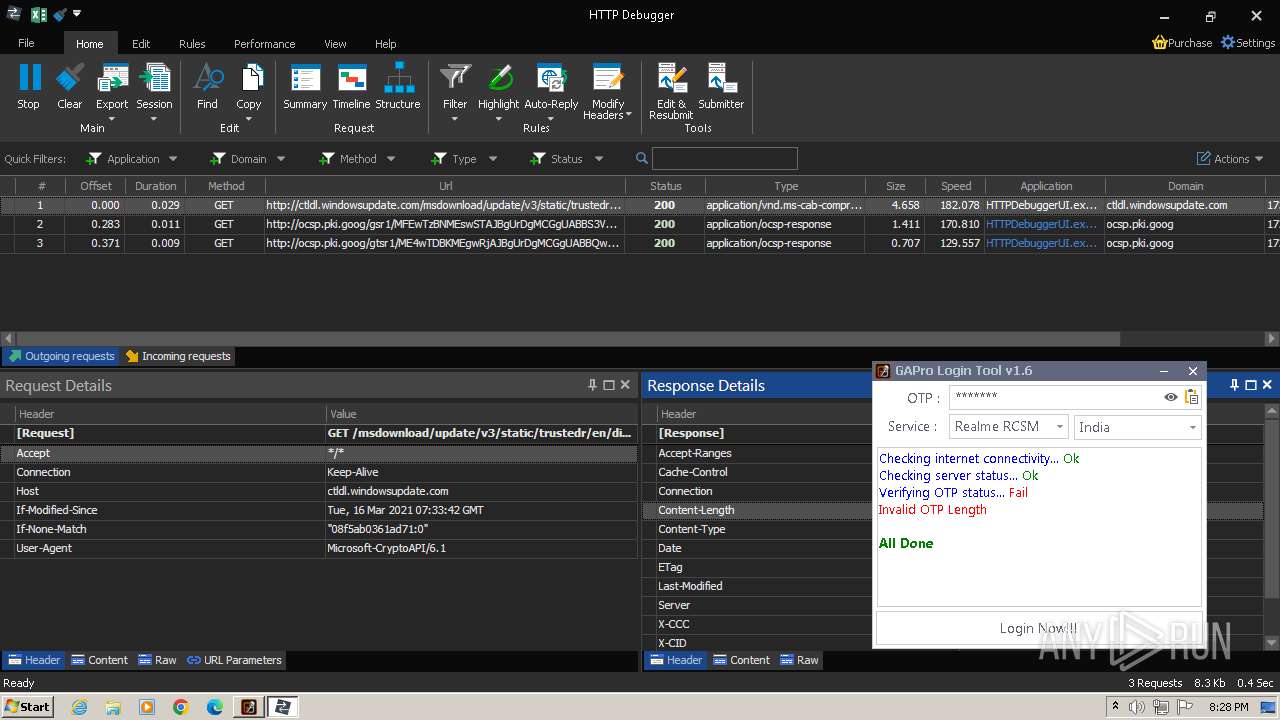Toggle OTP visibility eye in GAPro tool
This screenshot has width=1280, height=720.
[1171, 397]
